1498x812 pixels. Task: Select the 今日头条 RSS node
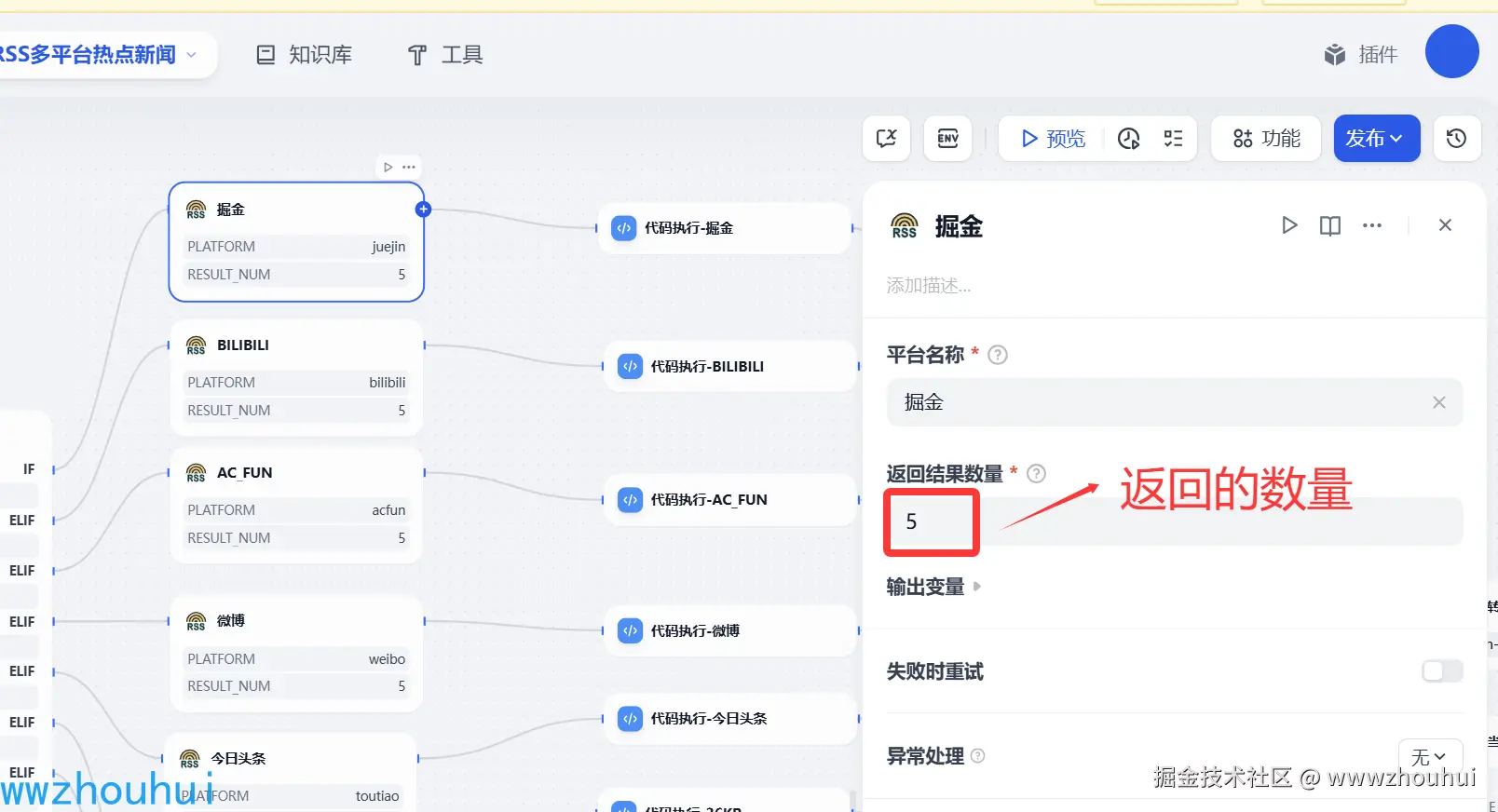[291, 772]
